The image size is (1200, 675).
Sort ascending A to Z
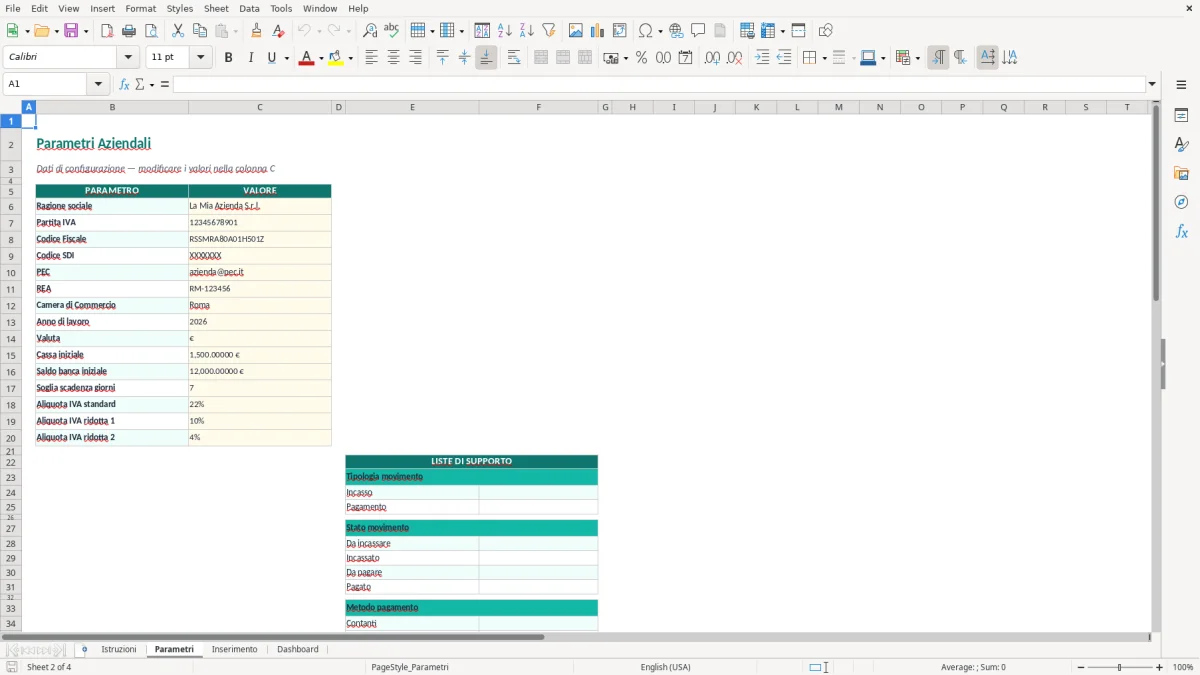point(505,31)
